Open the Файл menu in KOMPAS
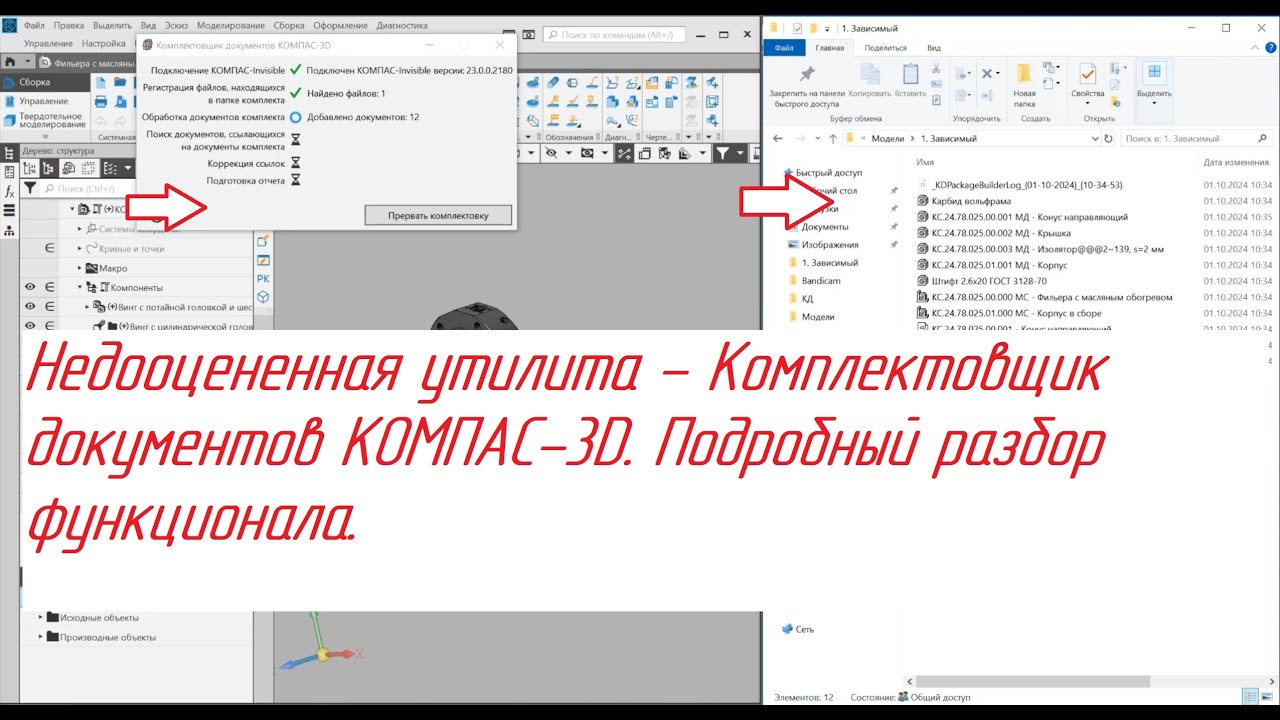1280x720 pixels. [33, 25]
